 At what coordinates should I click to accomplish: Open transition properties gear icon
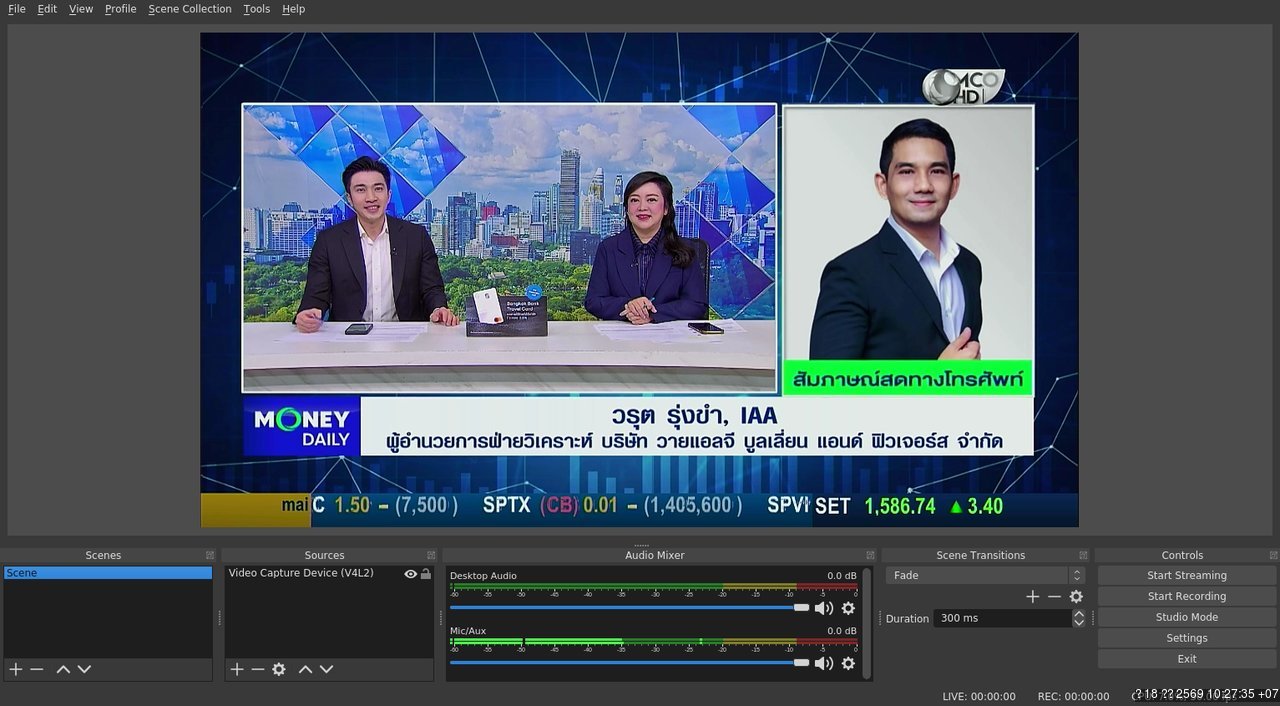click(x=1076, y=597)
